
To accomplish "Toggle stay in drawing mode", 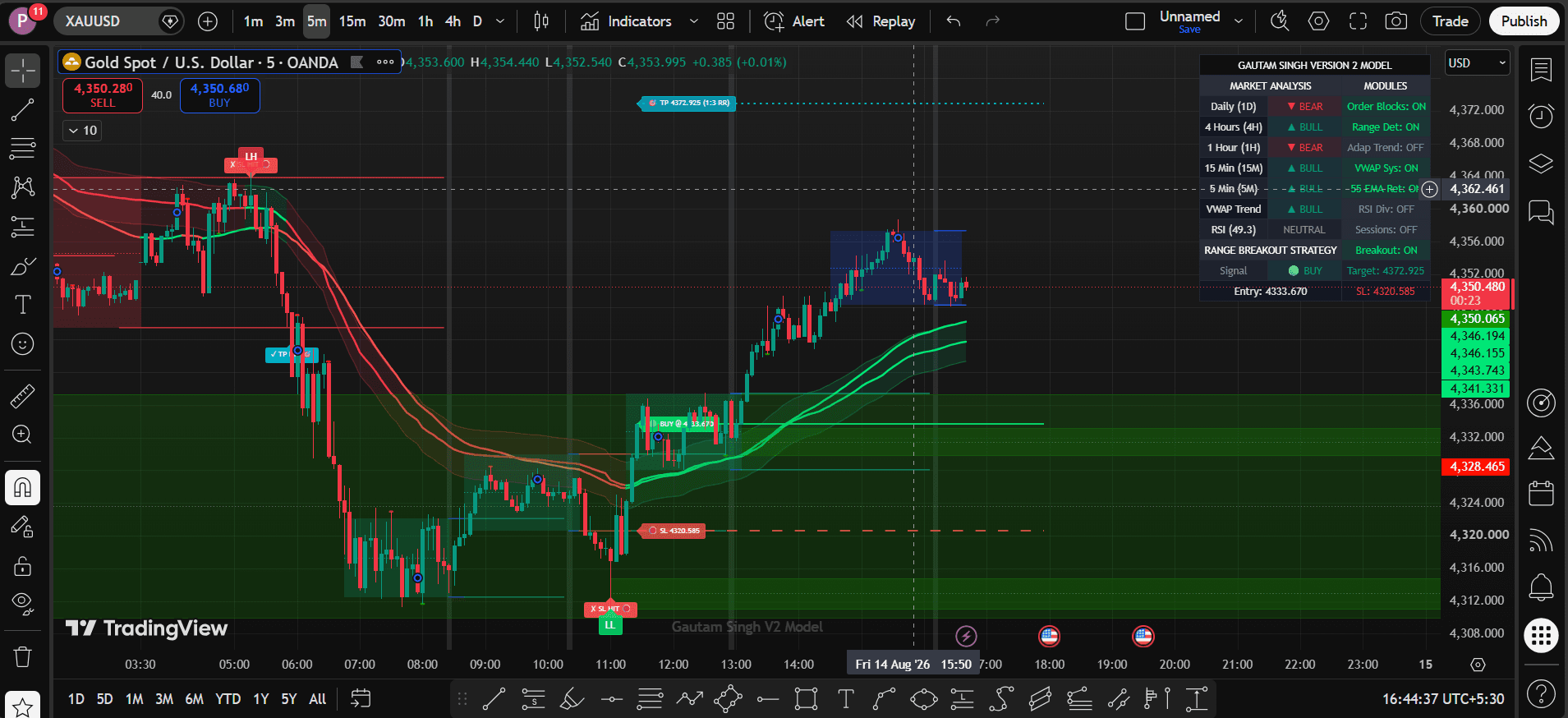I will 23,527.
